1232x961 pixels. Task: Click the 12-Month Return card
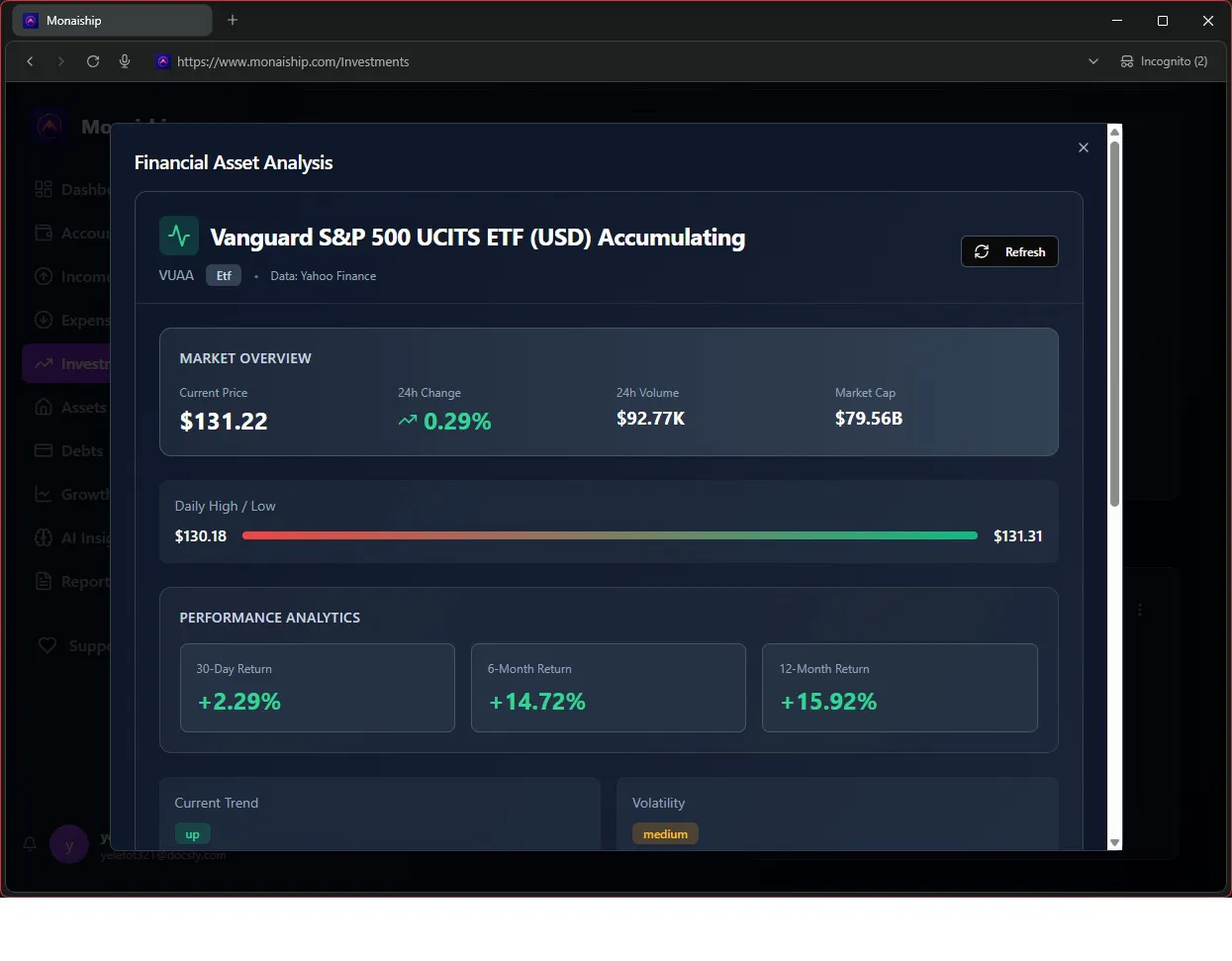(900, 688)
